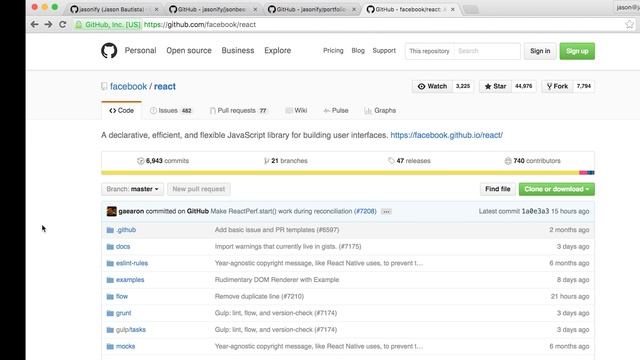Click the New pull request button
Screen dimensions: 640x360
tap(199, 189)
